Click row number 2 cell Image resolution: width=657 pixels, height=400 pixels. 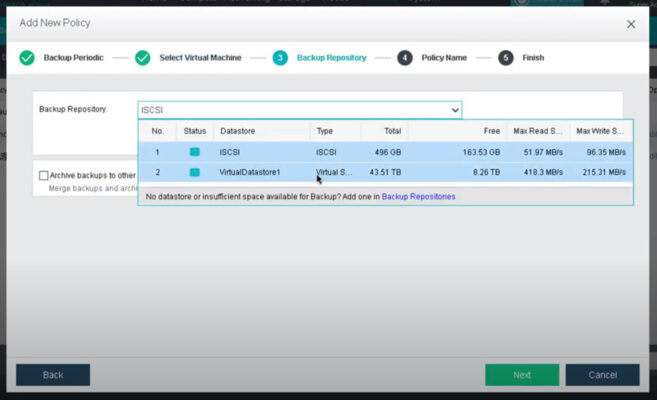click(x=158, y=172)
